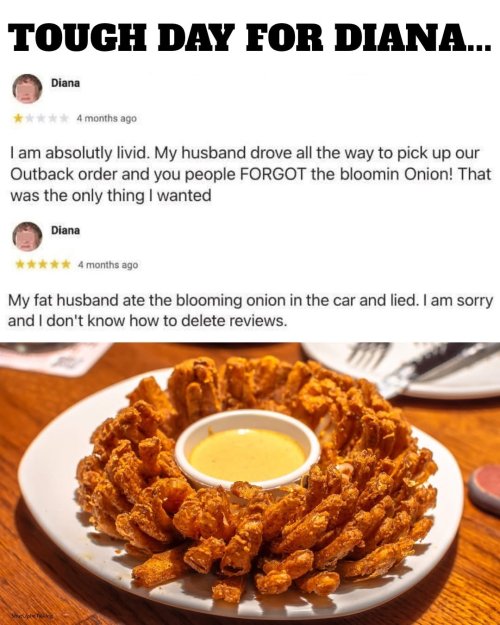Image resolution: width=500 pixels, height=625 pixels.
Task: Click the fork in the photo background
Action: coord(368,354)
